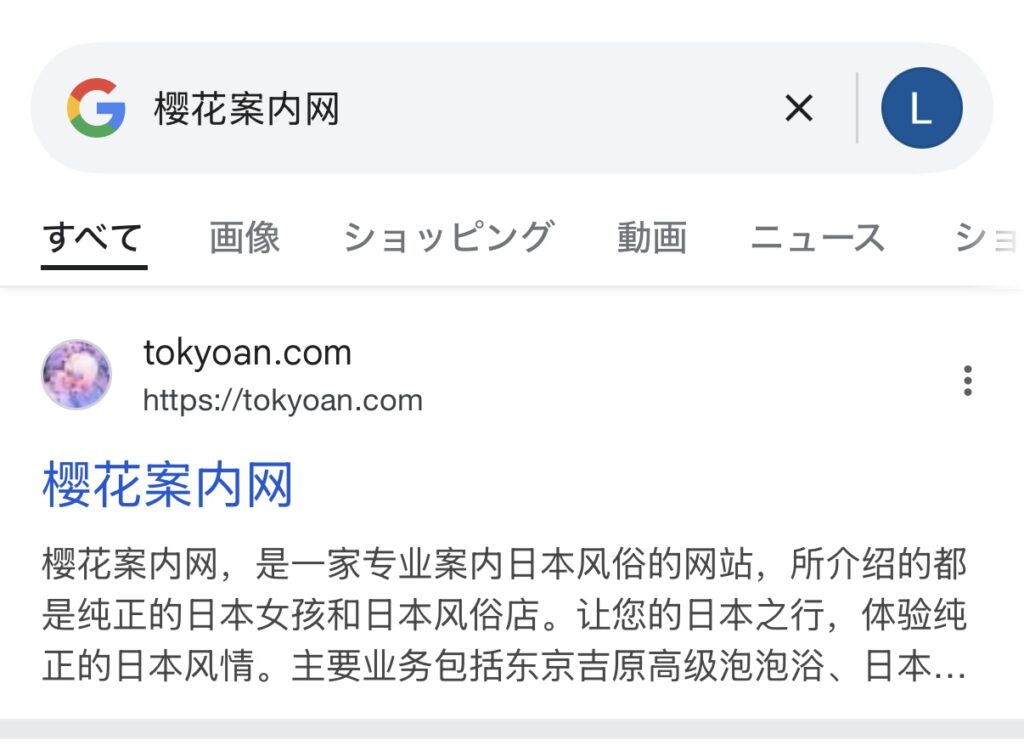
Task: Switch to the ショッピング tab
Action: point(449,237)
